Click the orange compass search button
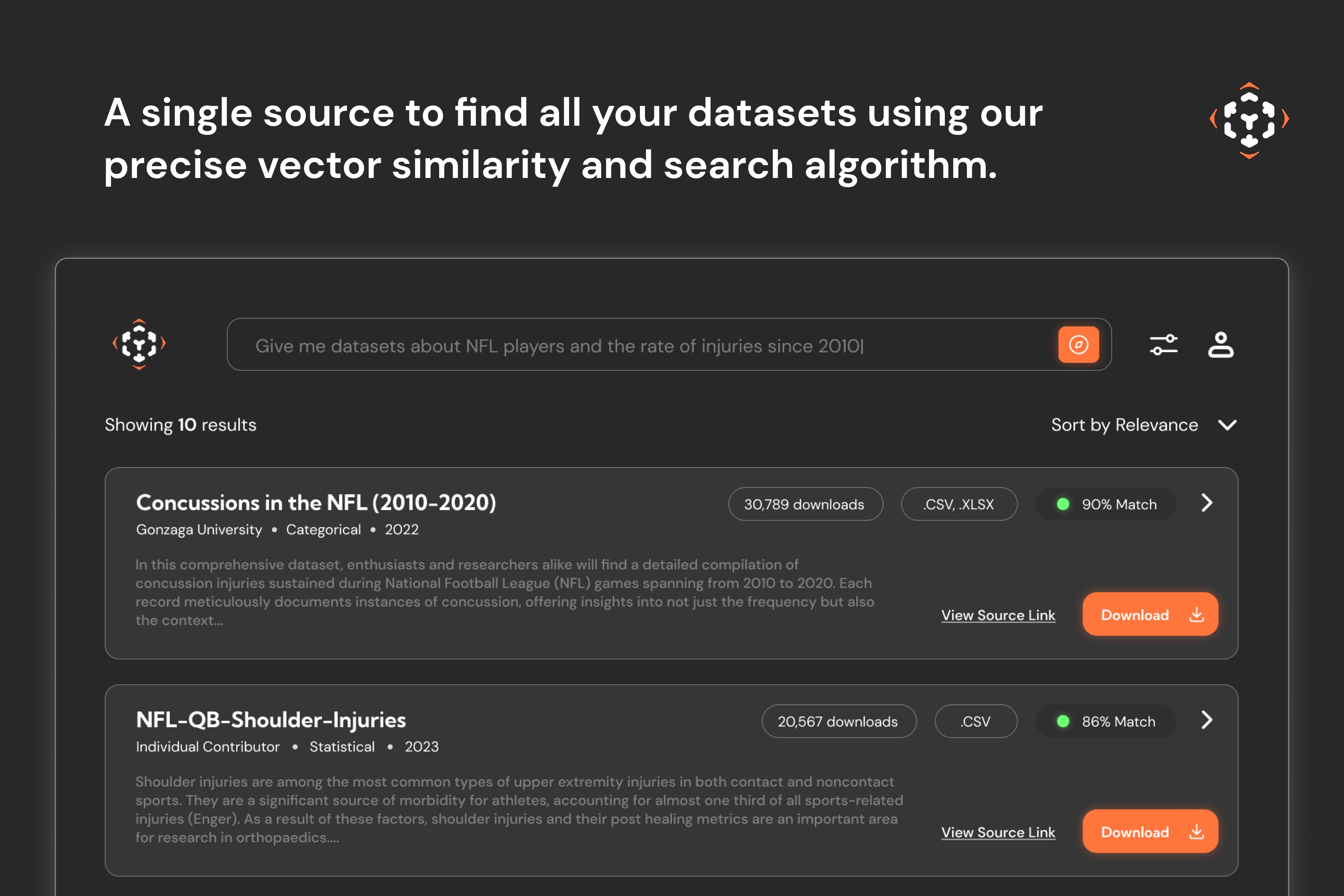Viewport: 1344px width, 896px height. (1078, 345)
